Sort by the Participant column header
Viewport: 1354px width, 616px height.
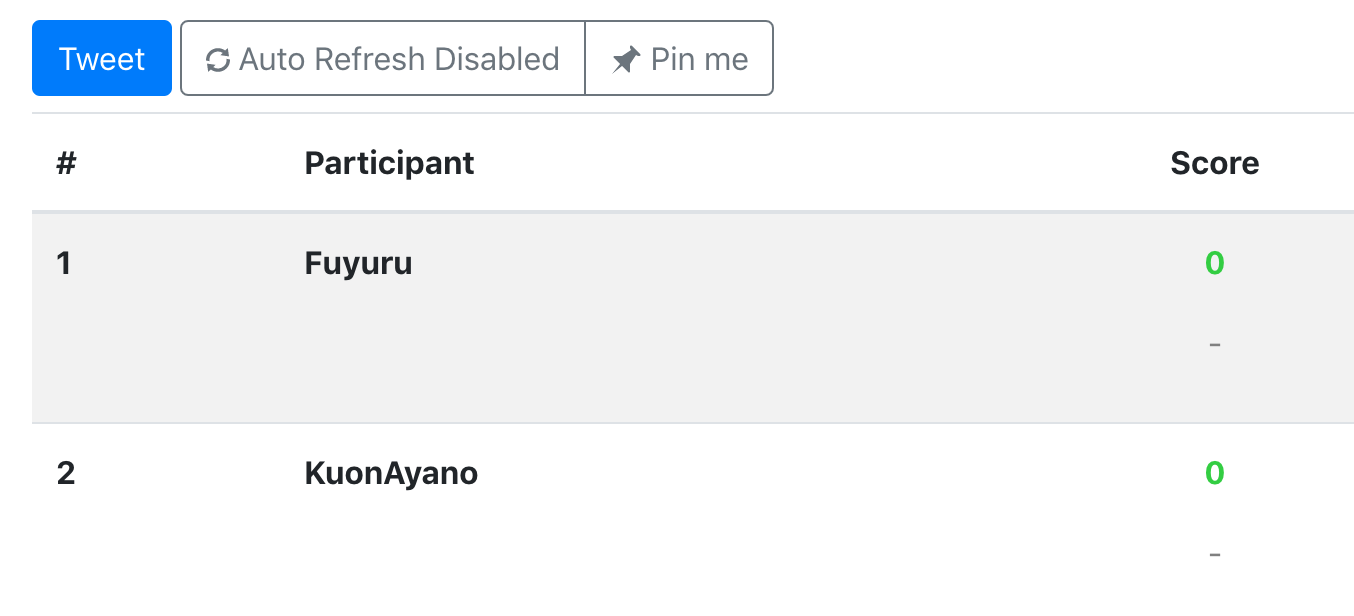tap(389, 162)
